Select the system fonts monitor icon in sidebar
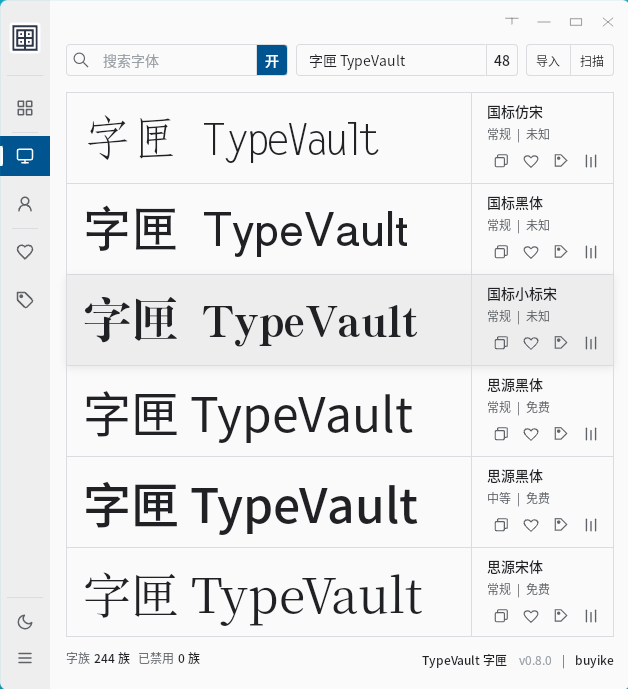 pos(25,156)
